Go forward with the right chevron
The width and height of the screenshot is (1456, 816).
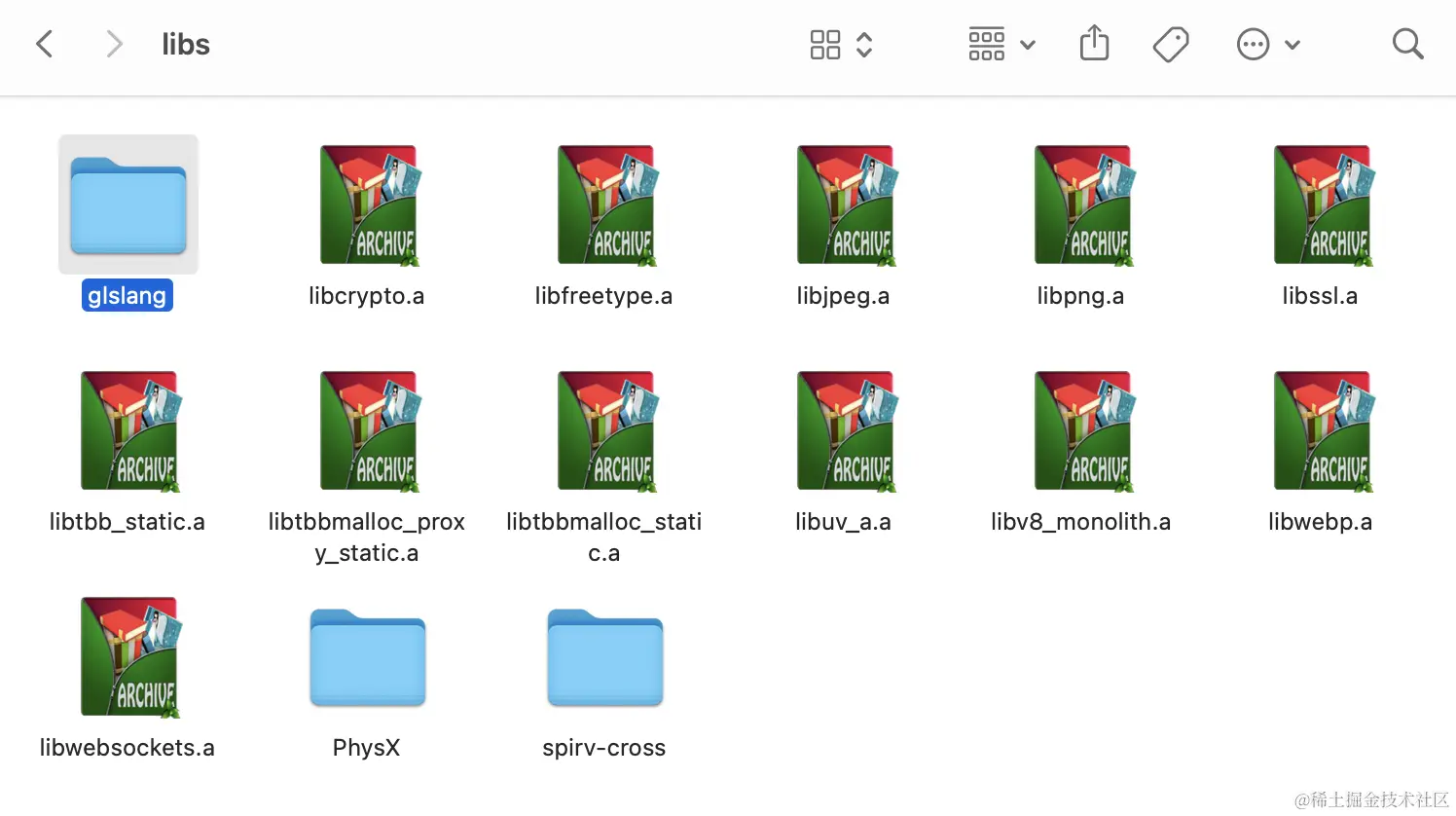[114, 44]
